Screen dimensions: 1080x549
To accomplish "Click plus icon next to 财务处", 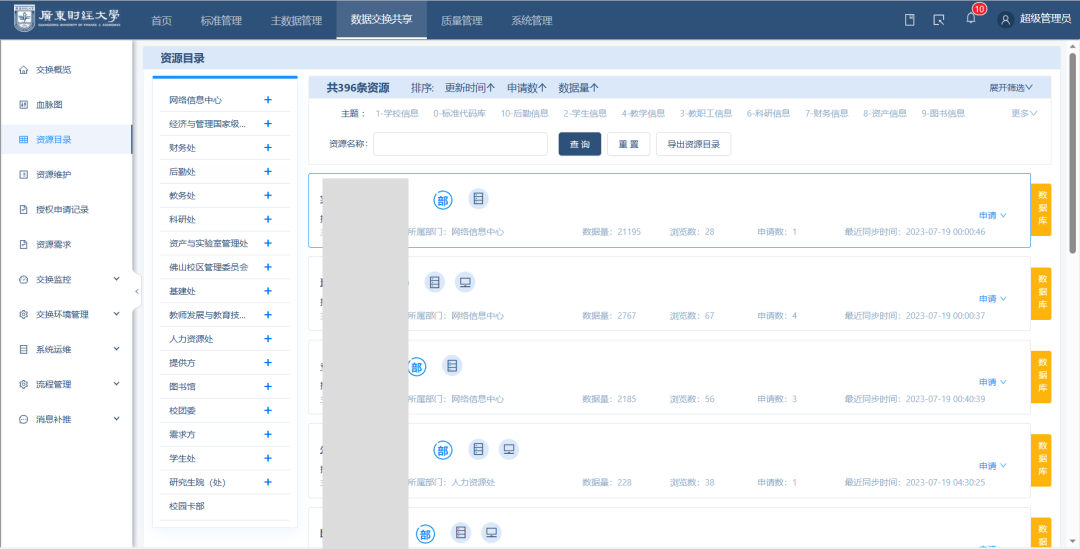I will point(268,147).
